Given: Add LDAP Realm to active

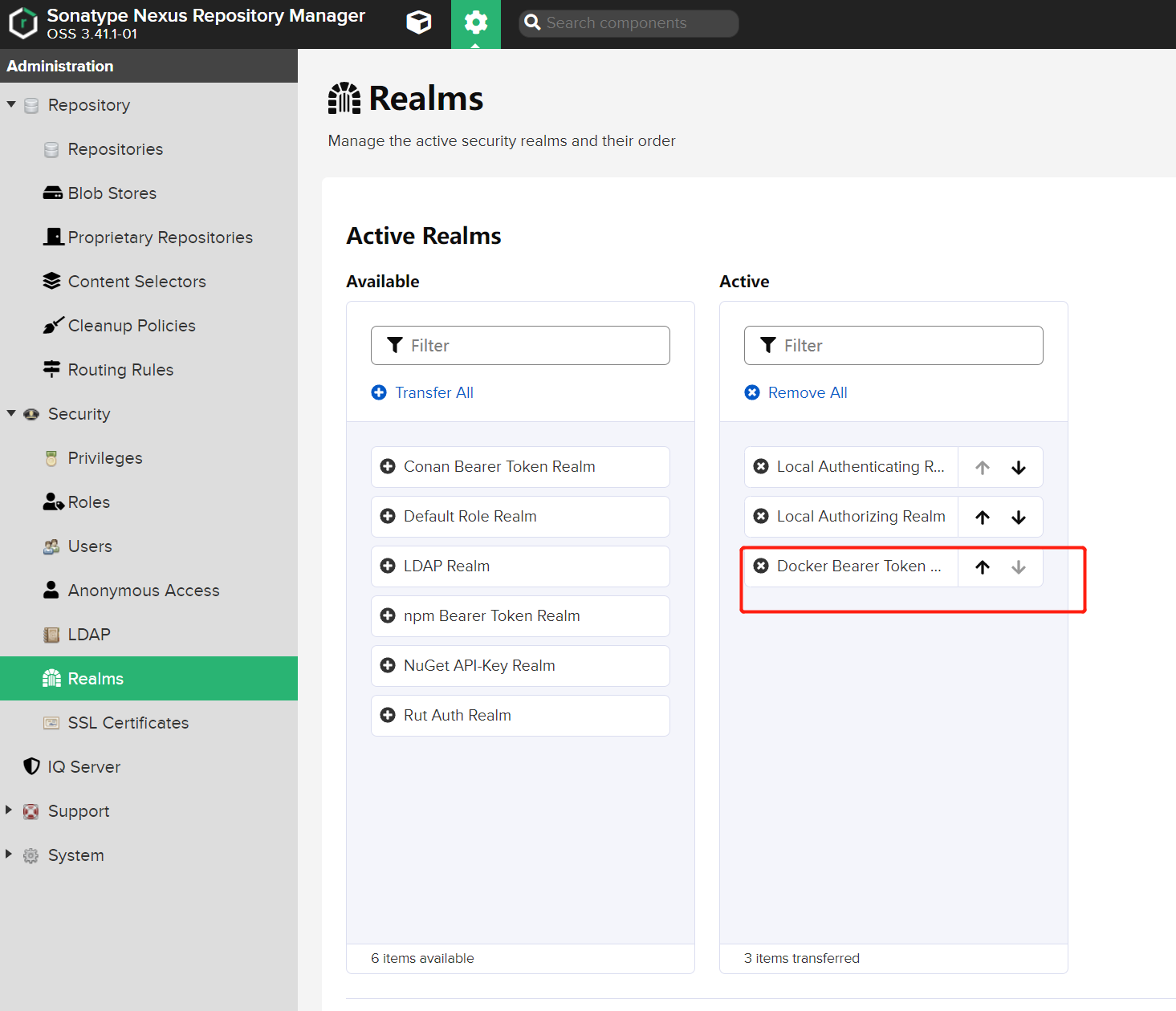Looking at the screenshot, I should point(520,566).
